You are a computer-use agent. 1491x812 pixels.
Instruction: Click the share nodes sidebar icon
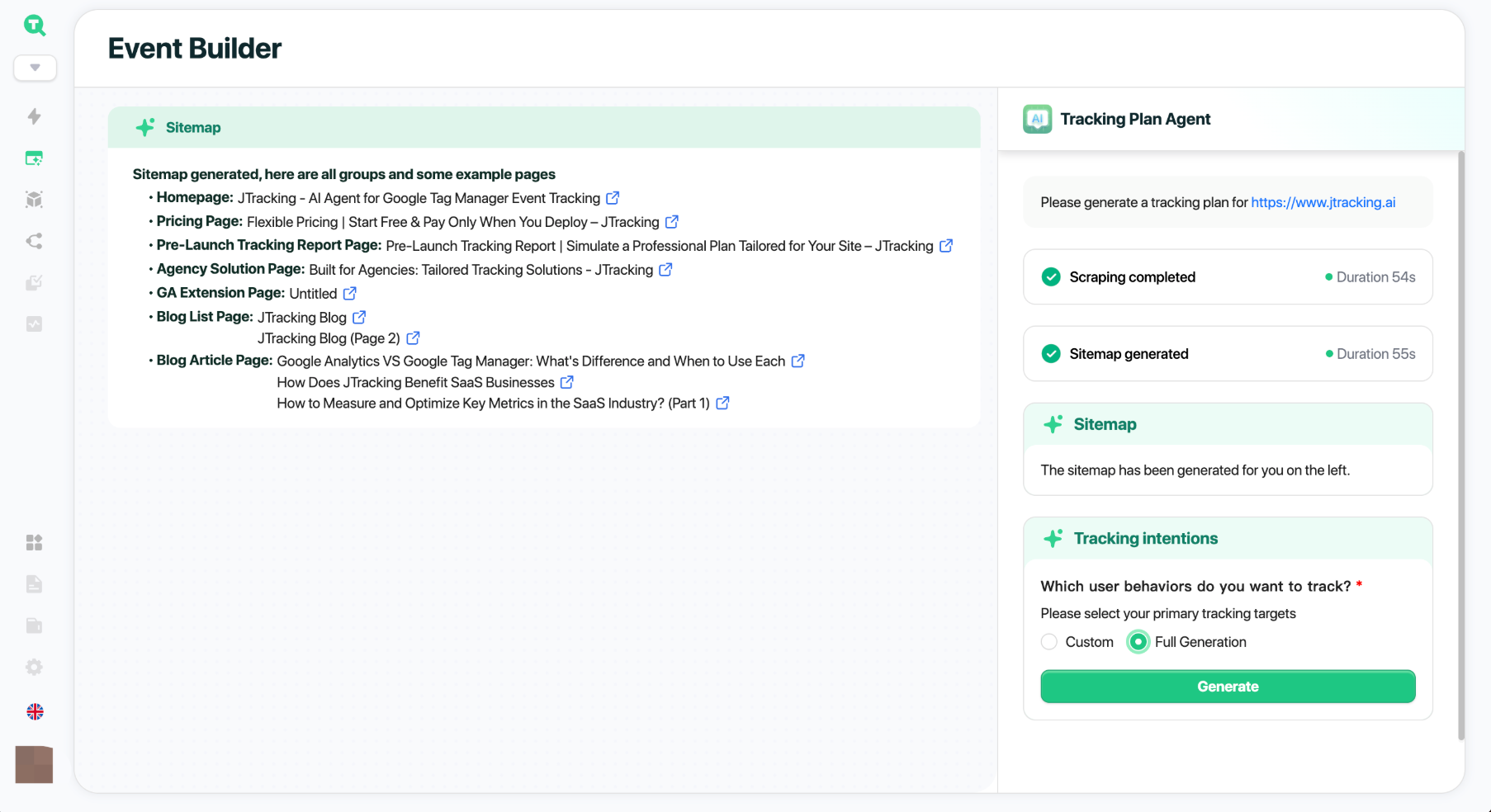pos(35,241)
